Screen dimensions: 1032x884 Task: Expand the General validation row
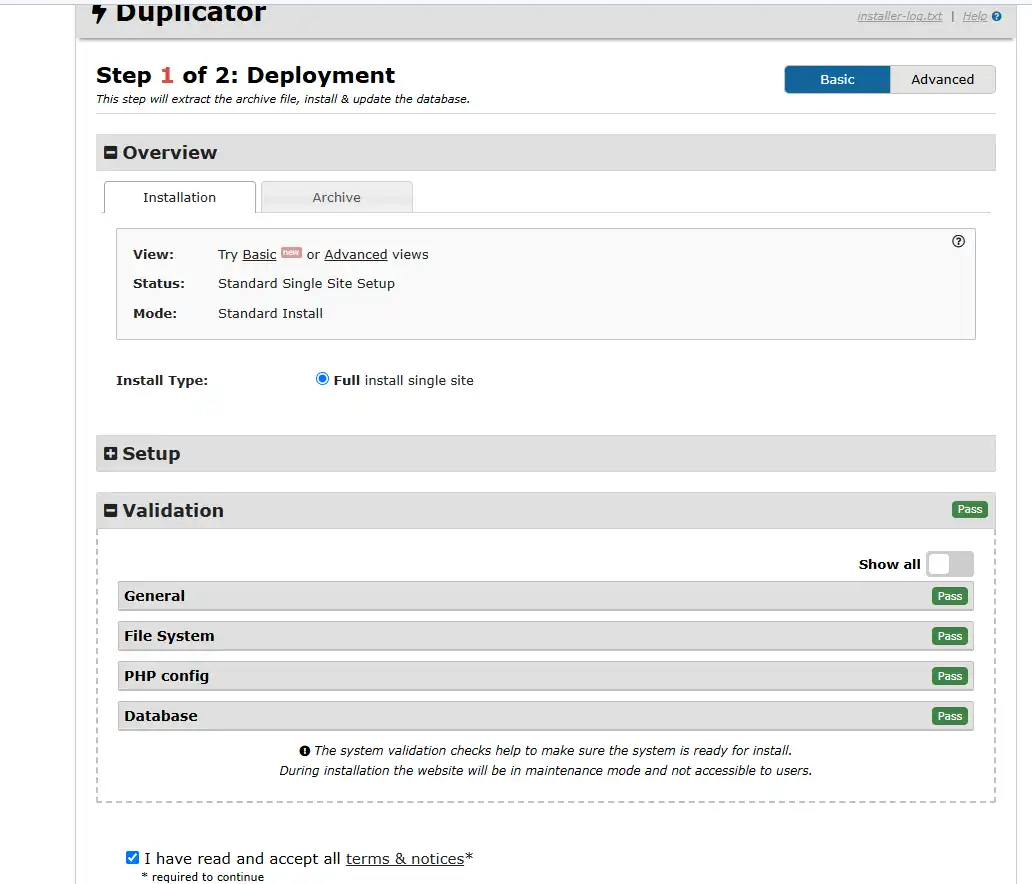(x=545, y=596)
